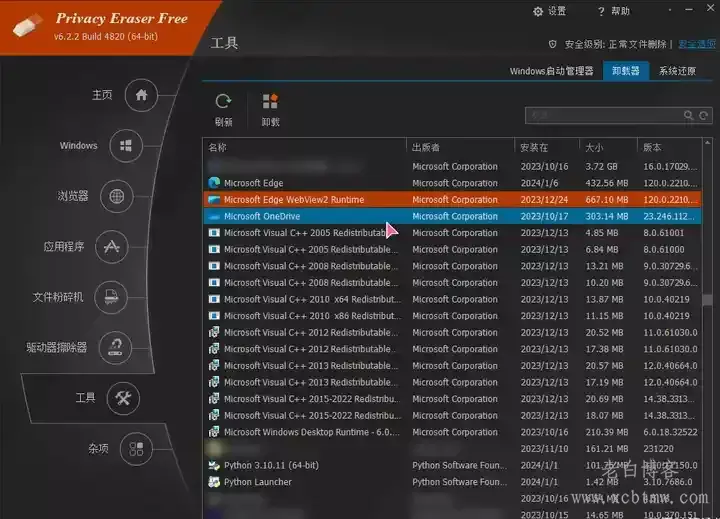Click the Refresh (刷新) toolbar icon
The height and width of the screenshot is (519, 720).
click(x=223, y=101)
